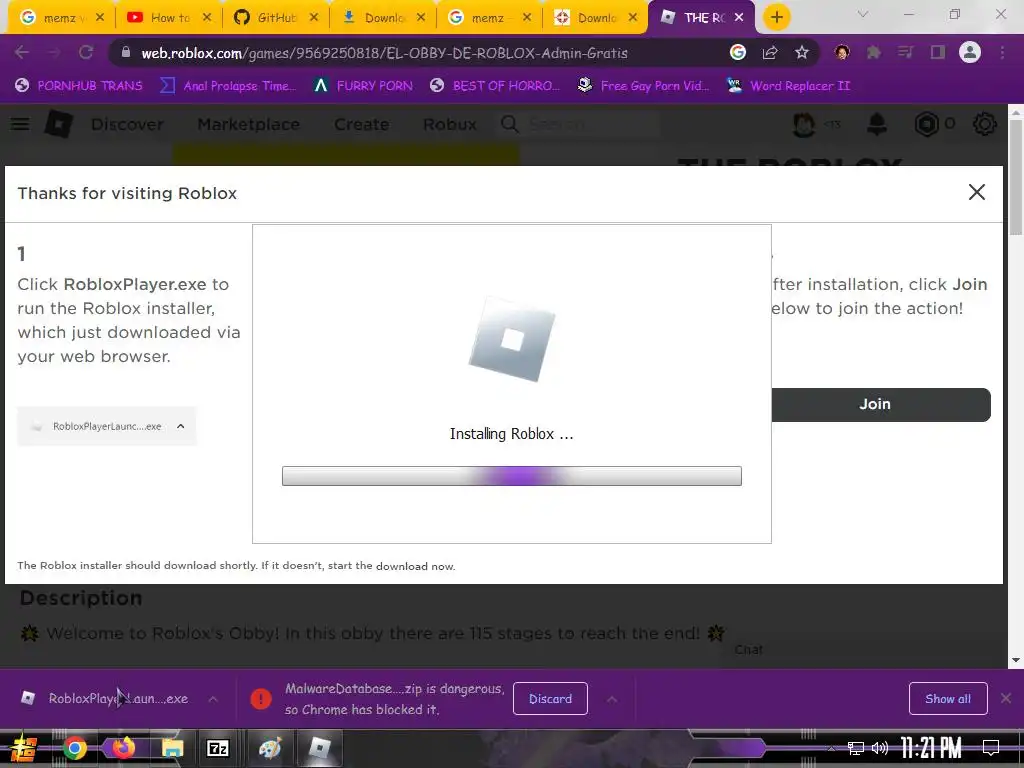Open Paint from the taskbar
The width and height of the screenshot is (1024, 768).
click(270, 748)
